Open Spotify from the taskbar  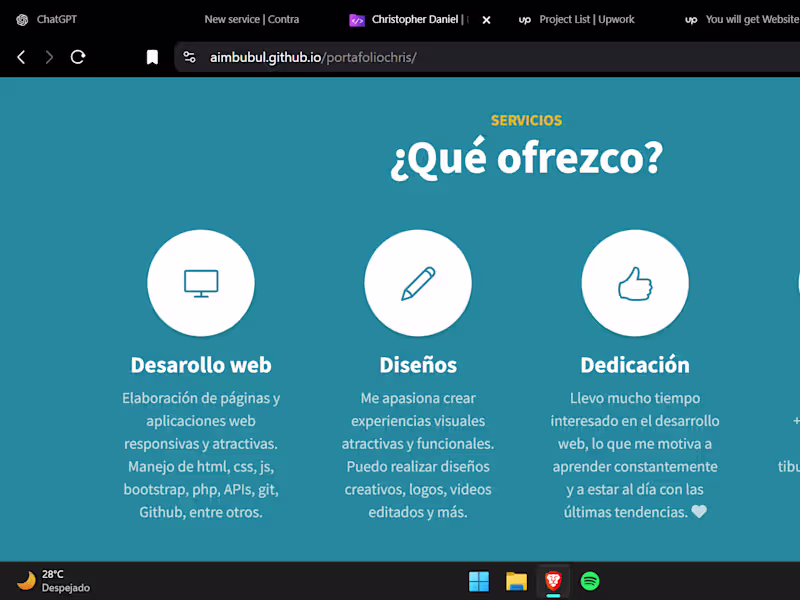590,580
